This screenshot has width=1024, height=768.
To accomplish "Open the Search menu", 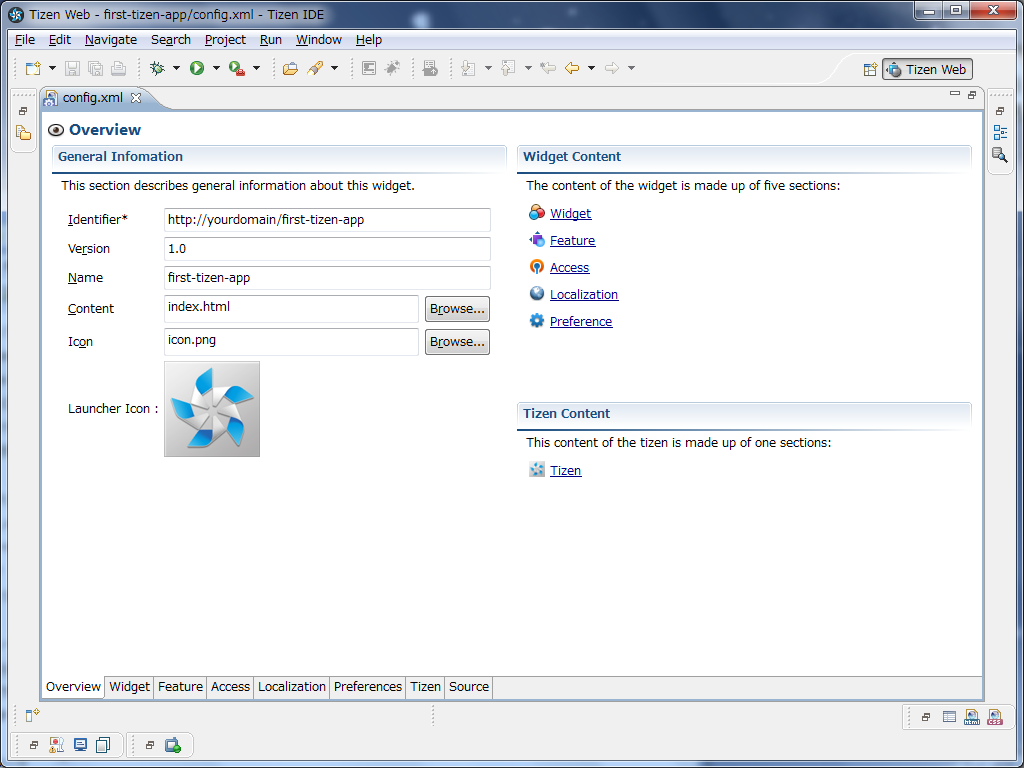I will pos(171,40).
